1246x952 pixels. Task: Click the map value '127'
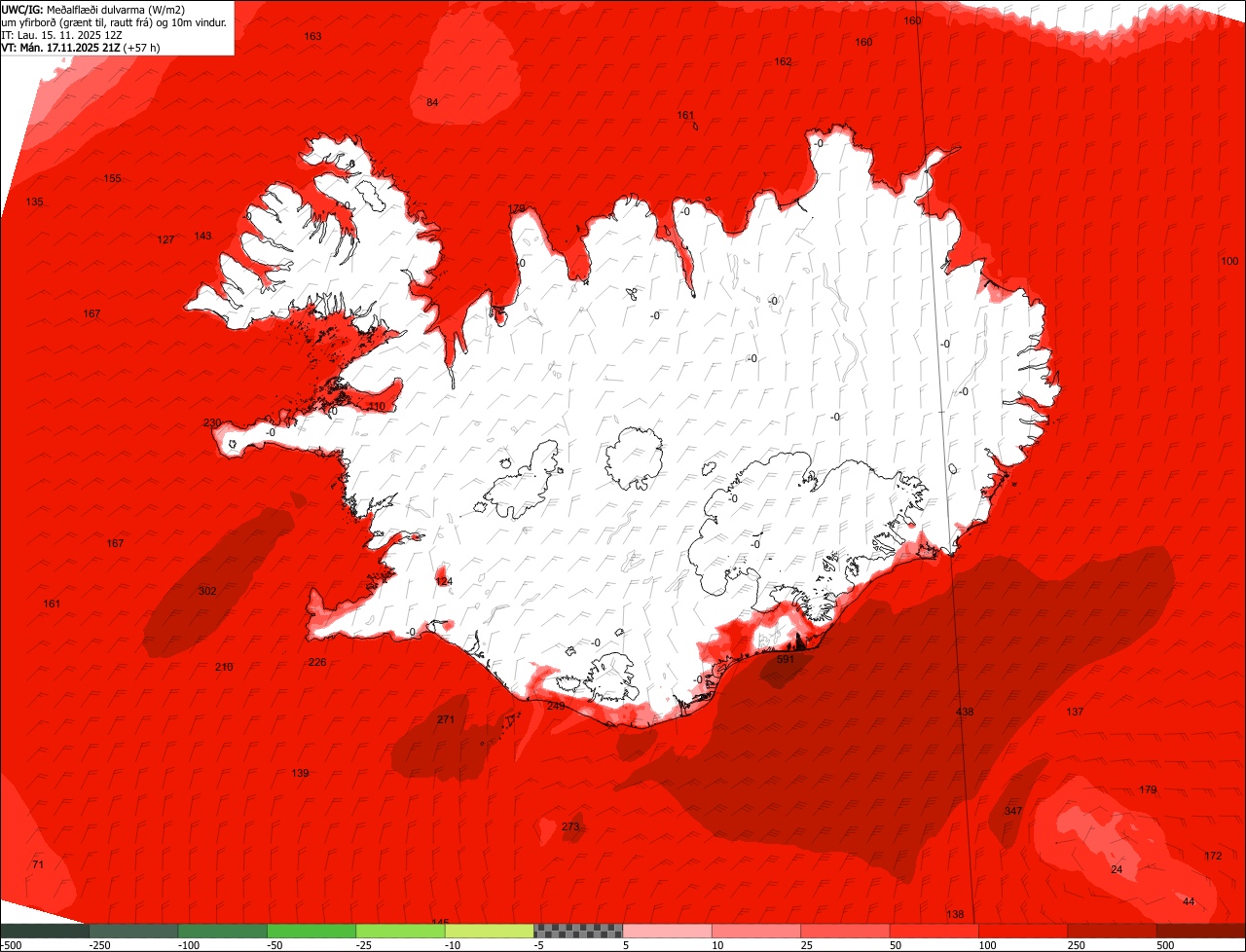(x=165, y=240)
